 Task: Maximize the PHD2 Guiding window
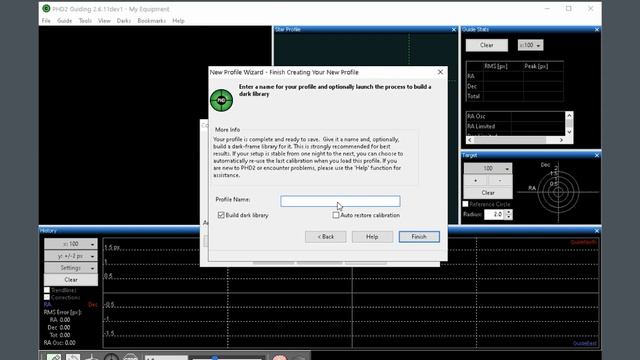(569, 9)
